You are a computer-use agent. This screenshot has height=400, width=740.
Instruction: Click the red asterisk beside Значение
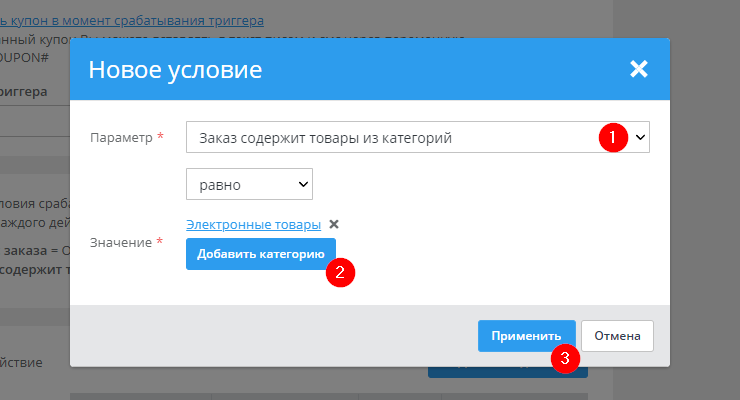160,242
